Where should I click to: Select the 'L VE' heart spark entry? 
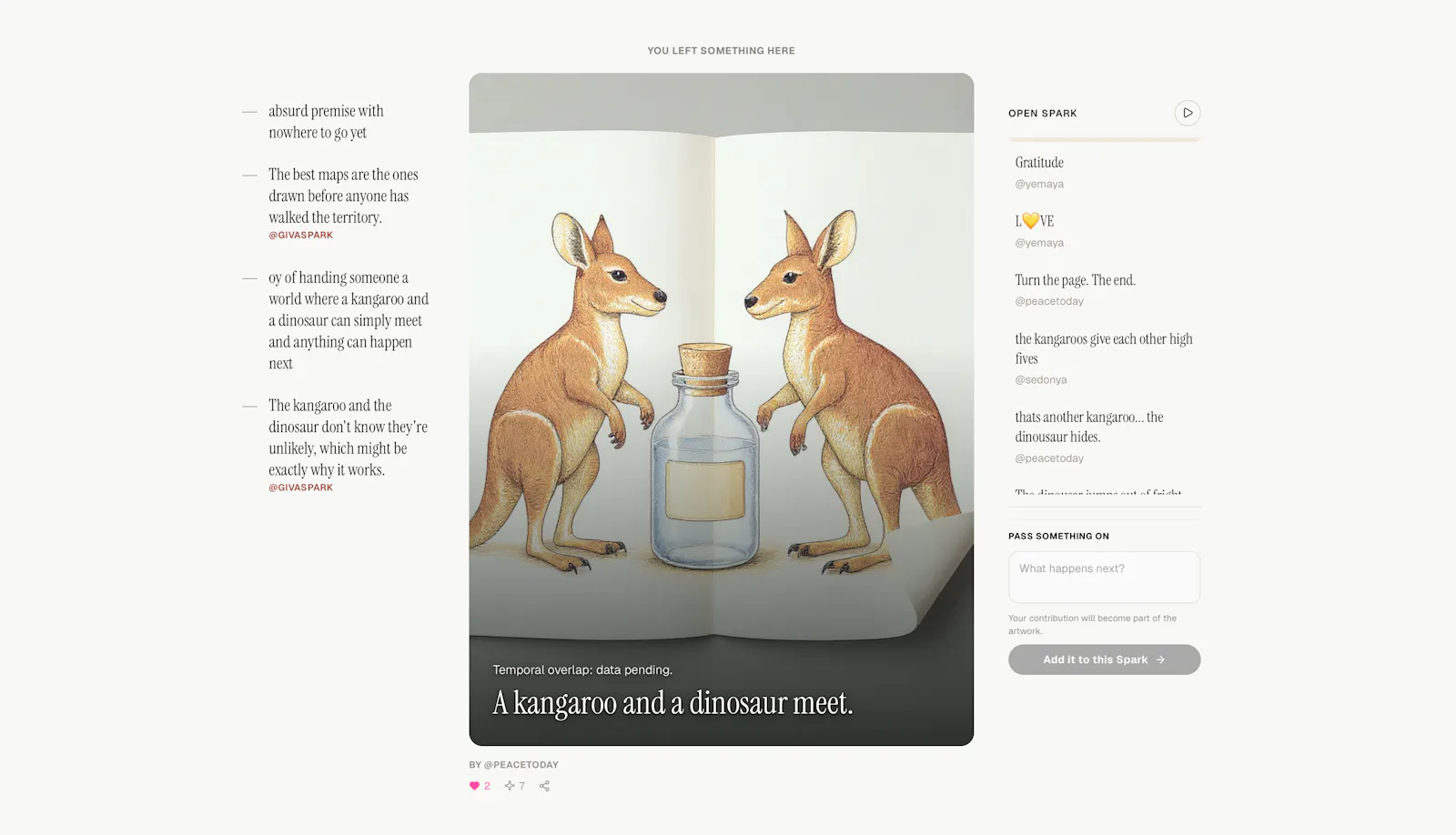[1035, 221]
